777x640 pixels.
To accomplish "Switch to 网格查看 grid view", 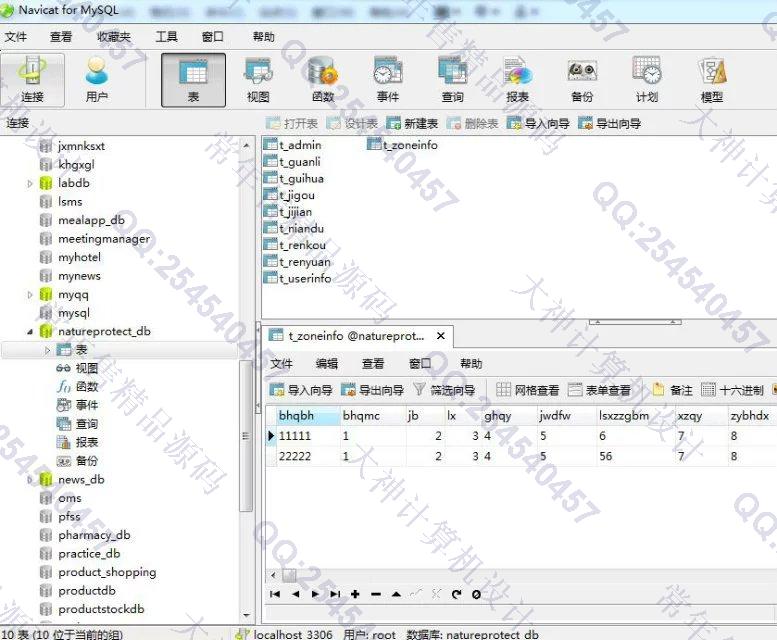I will coord(527,390).
